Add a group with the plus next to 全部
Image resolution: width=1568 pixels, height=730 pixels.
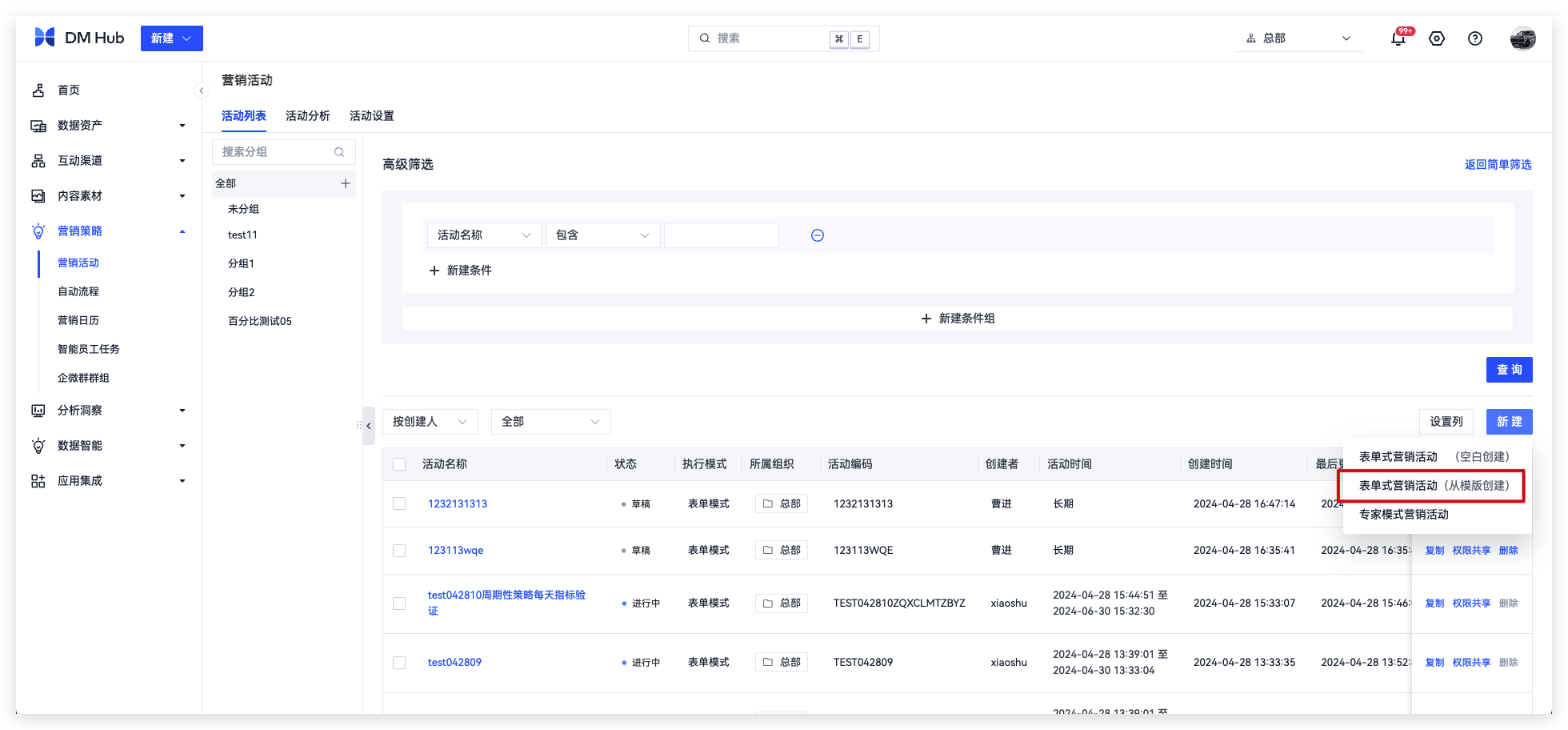(x=346, y=183)
